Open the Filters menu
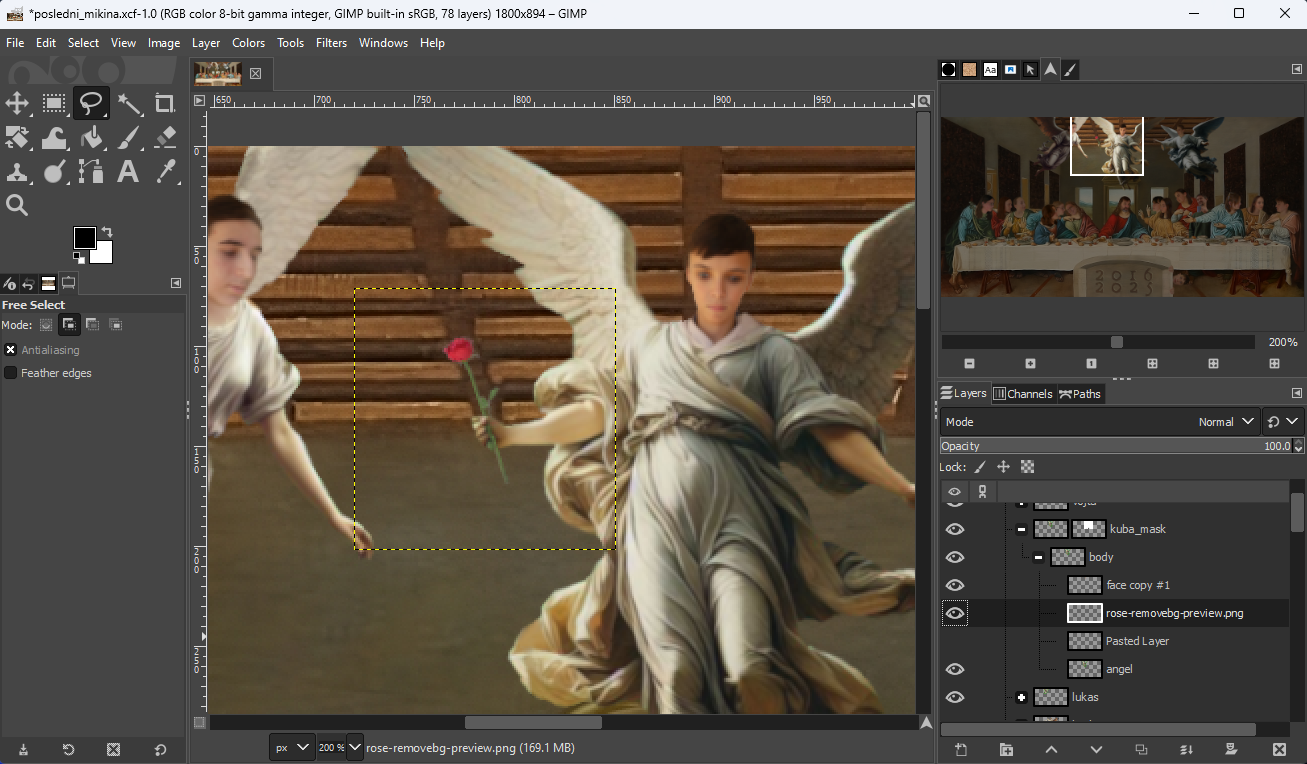1307x764 pixels. 331,43
